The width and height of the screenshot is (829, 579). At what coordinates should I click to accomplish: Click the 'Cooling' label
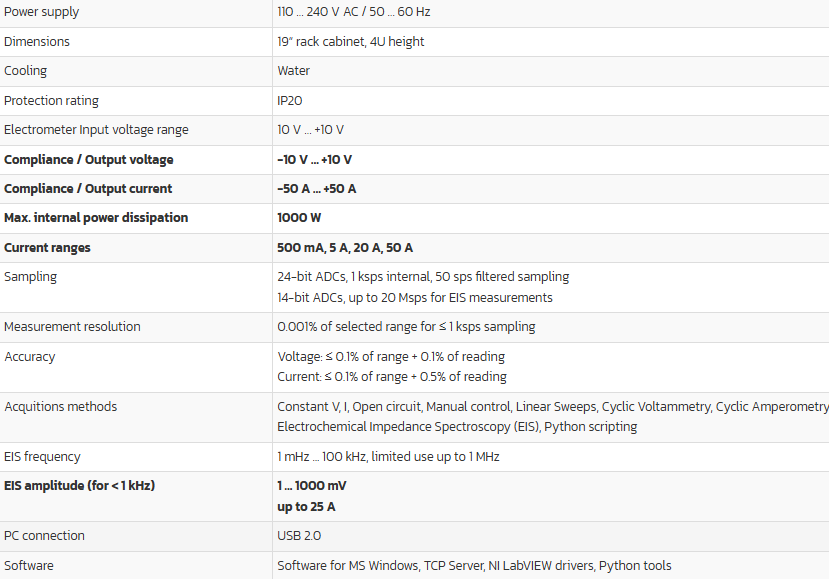pyautogui.click(x=25, y=71)
